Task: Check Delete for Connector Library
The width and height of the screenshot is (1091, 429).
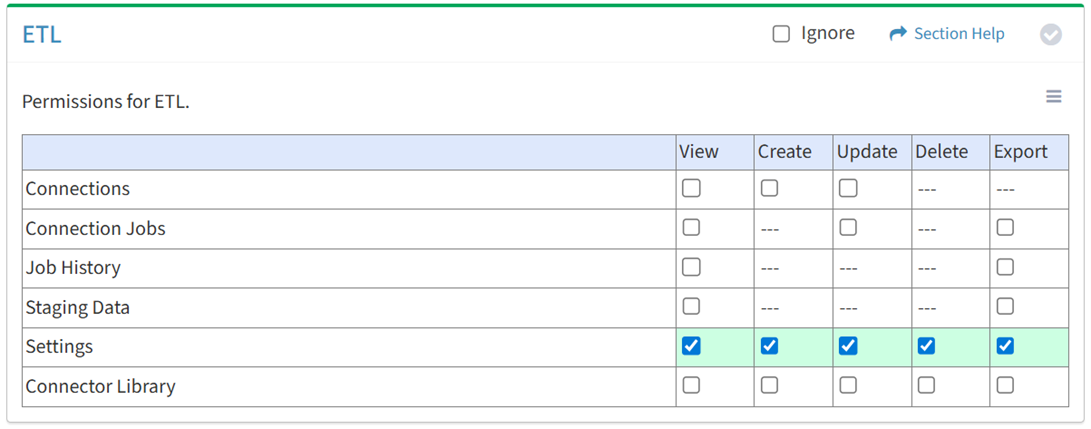Action: tap(926, 385)
